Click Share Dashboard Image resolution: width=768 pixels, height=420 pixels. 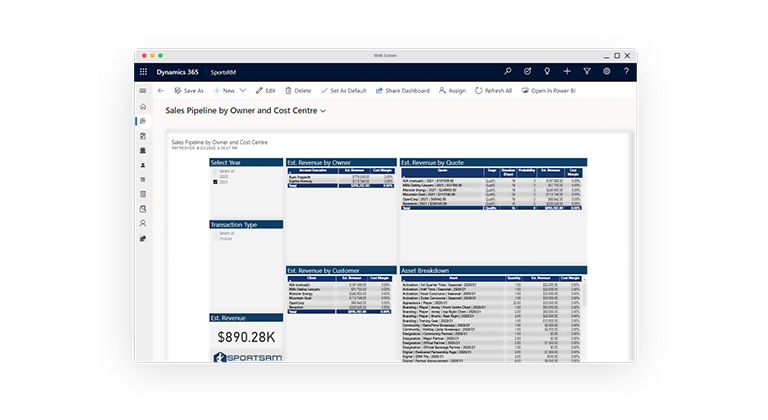403,91
